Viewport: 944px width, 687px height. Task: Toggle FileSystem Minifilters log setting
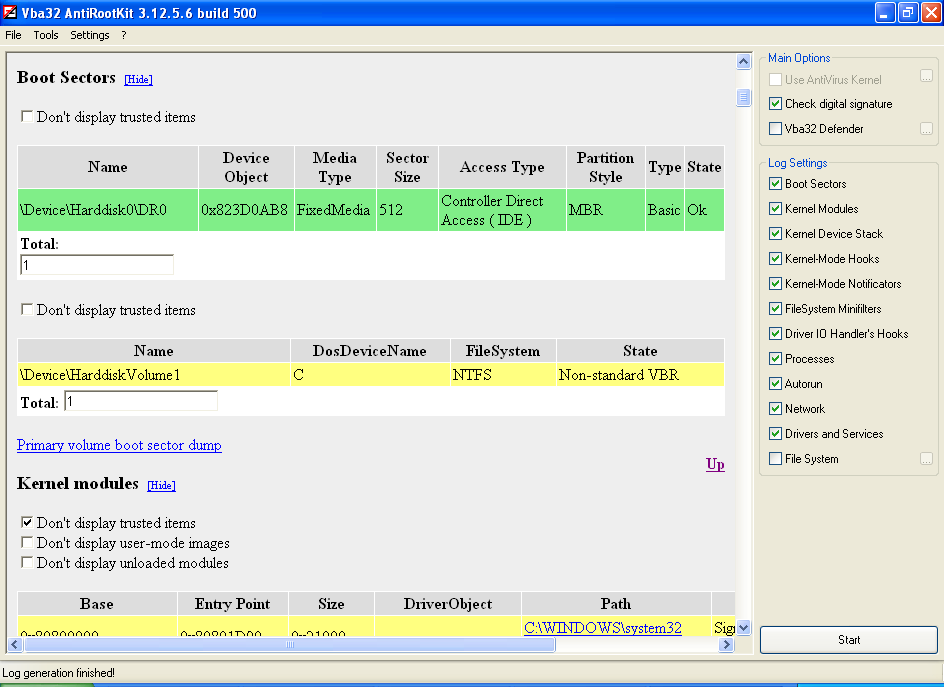[775, 309]
